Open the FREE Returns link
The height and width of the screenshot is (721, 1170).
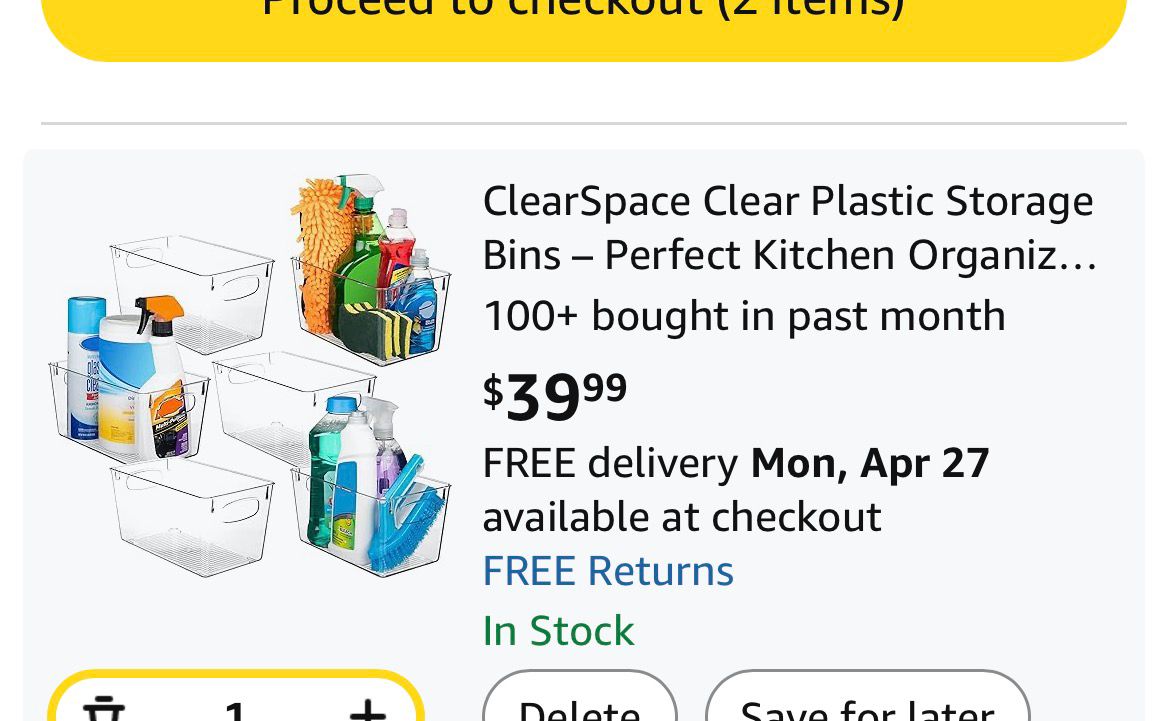(608, 571)
